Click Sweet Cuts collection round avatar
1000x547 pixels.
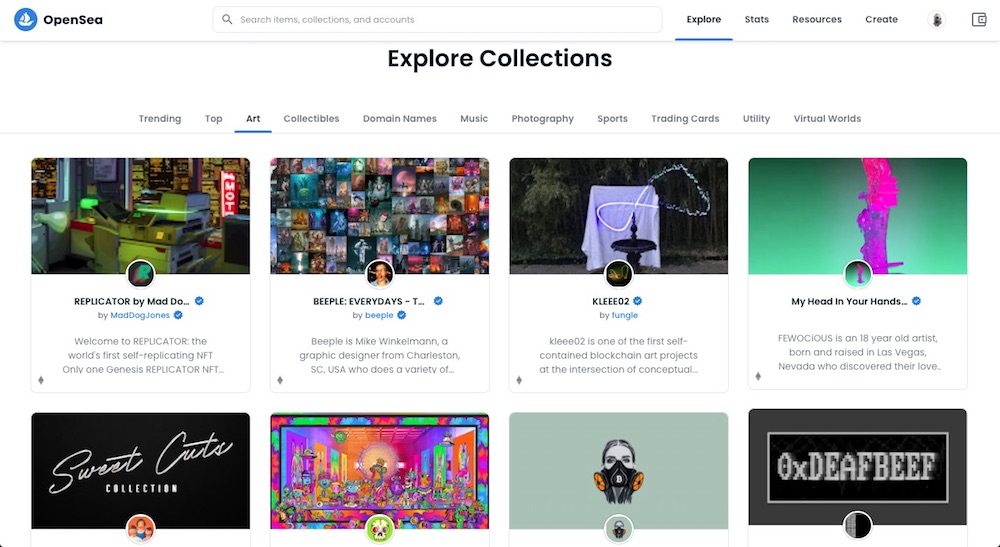click(140, 529)
